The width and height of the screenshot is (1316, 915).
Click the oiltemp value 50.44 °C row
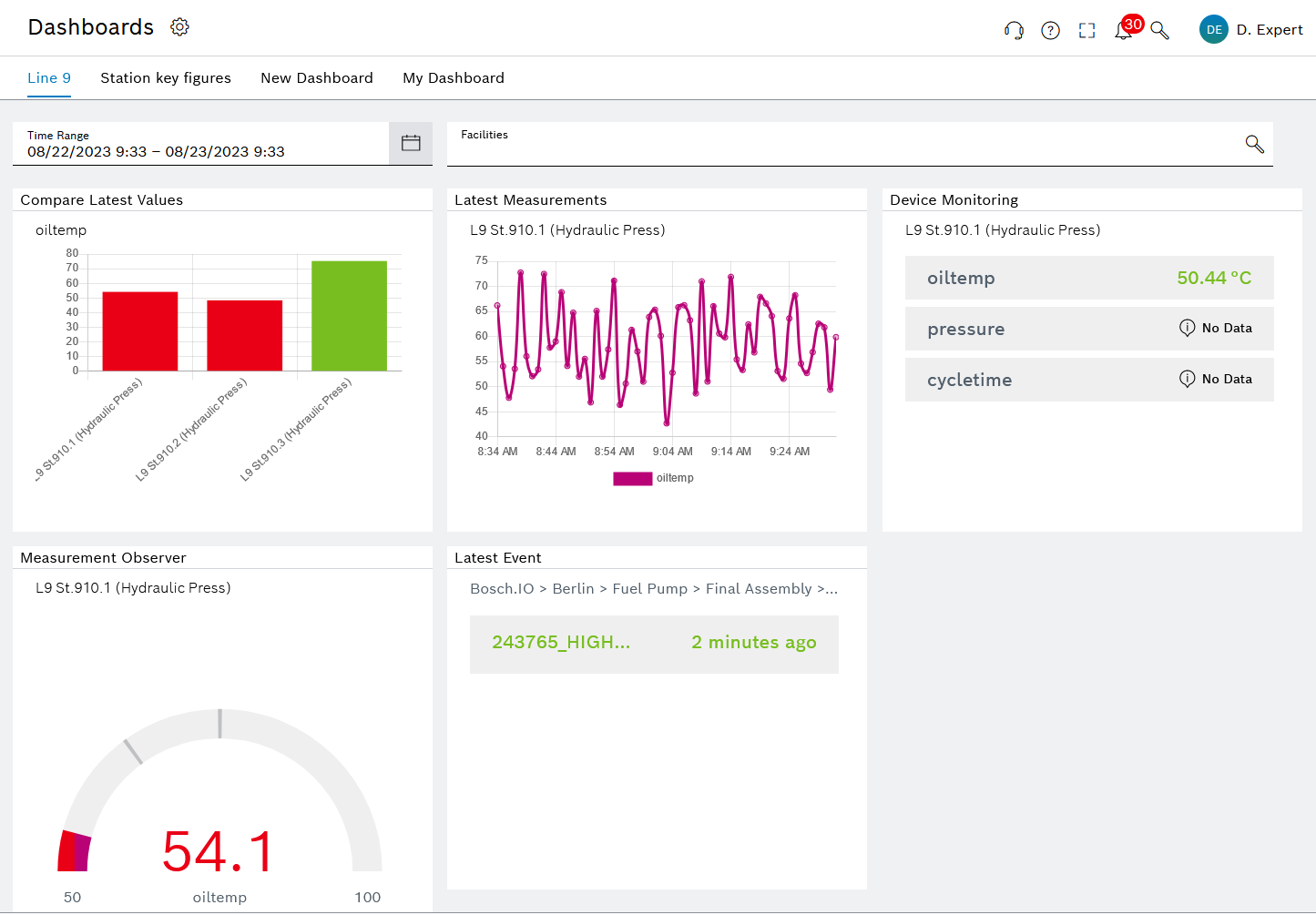click(1089, 278)
